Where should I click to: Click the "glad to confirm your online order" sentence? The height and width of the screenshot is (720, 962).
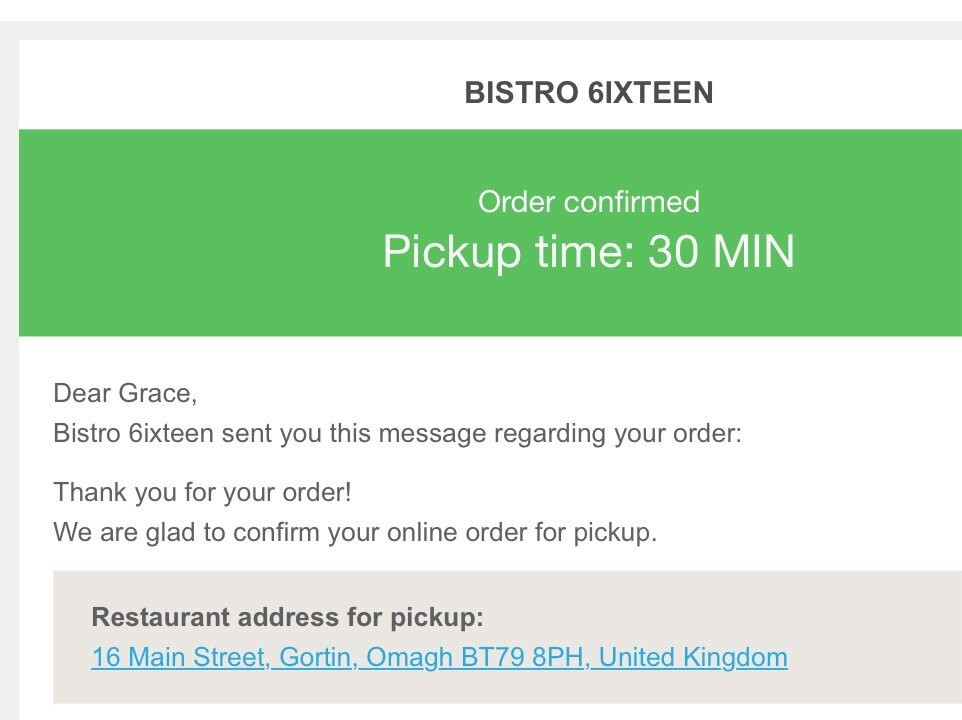tap(355, 532)
